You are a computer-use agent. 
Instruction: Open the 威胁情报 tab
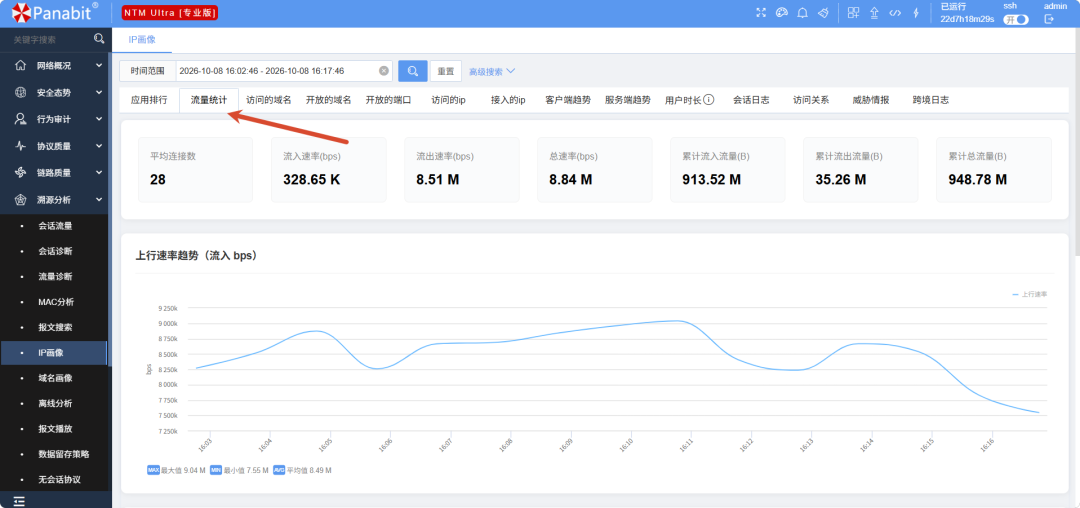871,100
